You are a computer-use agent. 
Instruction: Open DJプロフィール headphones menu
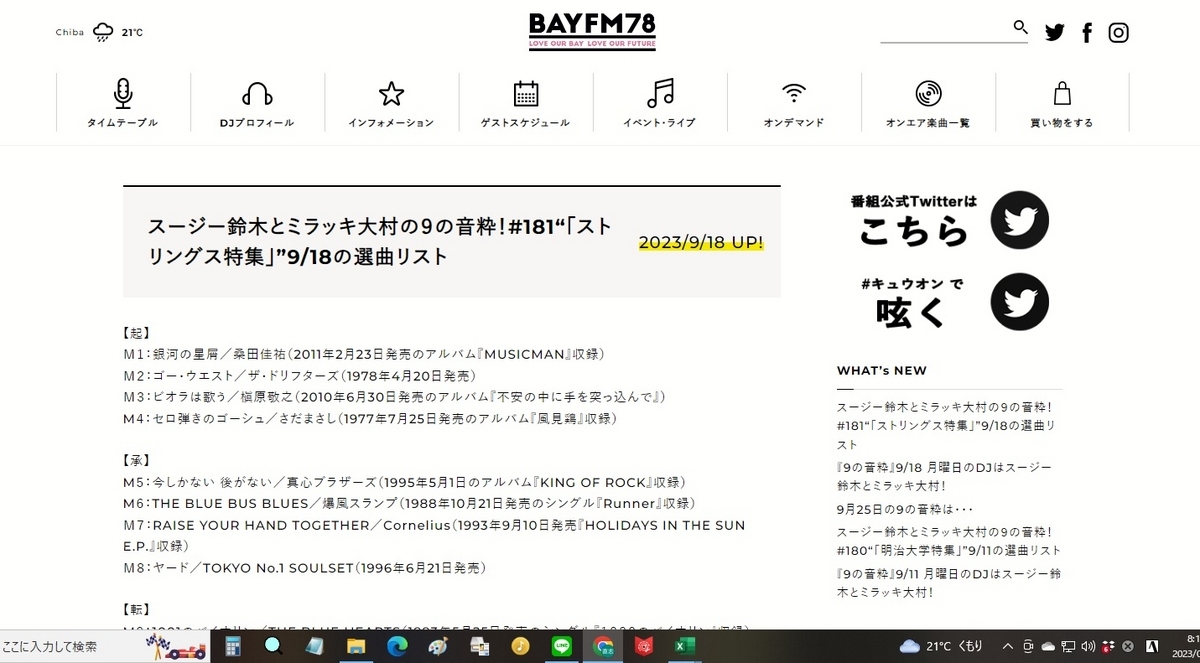coord(257,103)
